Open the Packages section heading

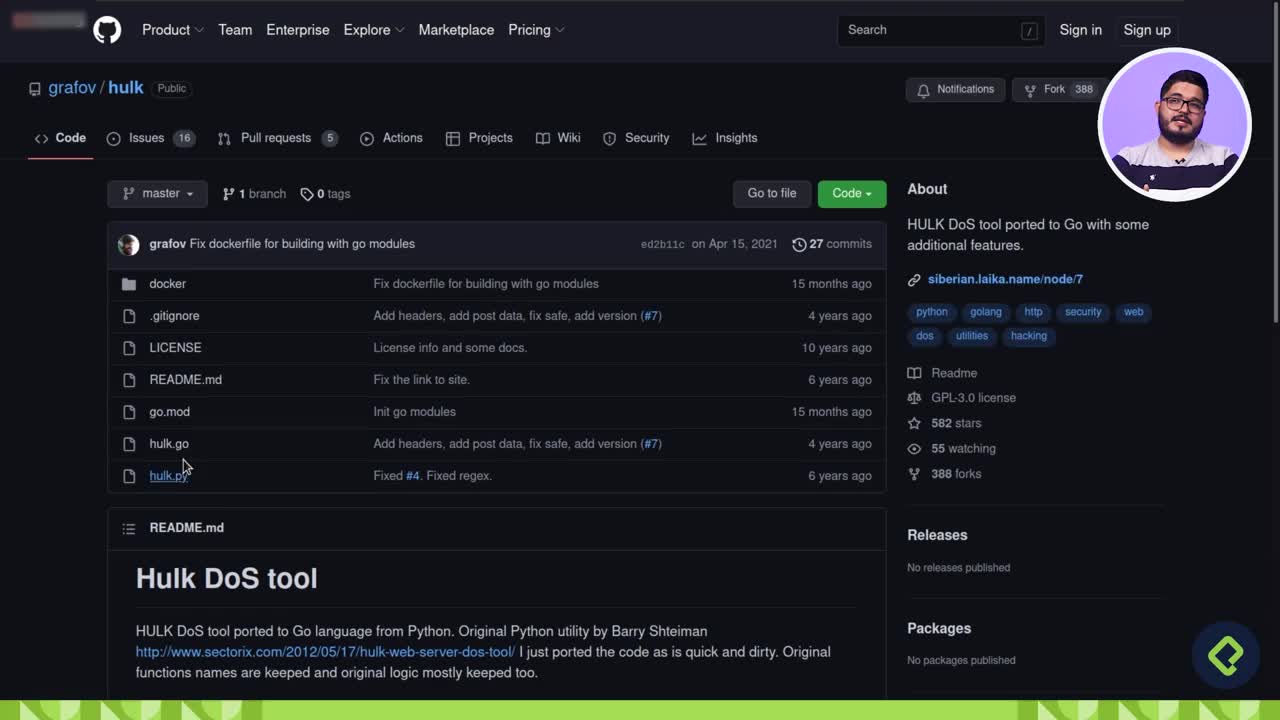939,628
